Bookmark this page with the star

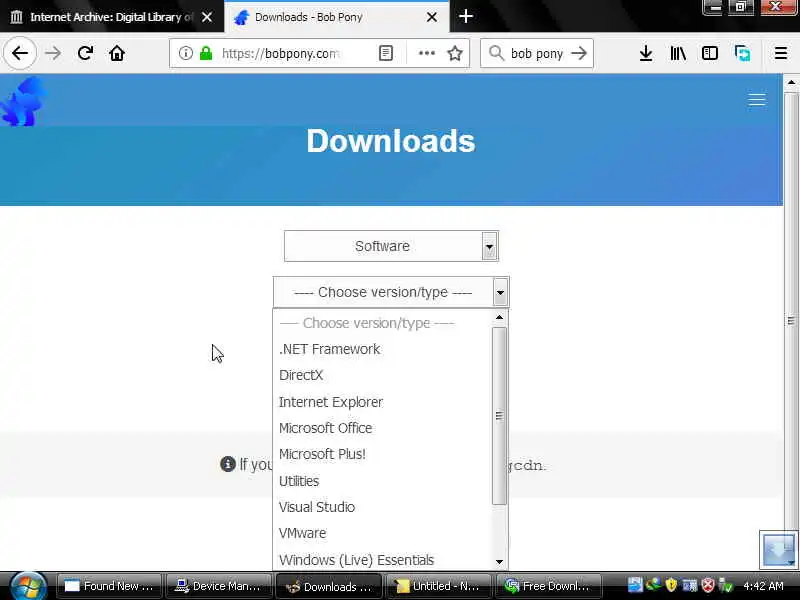point(455,53)
